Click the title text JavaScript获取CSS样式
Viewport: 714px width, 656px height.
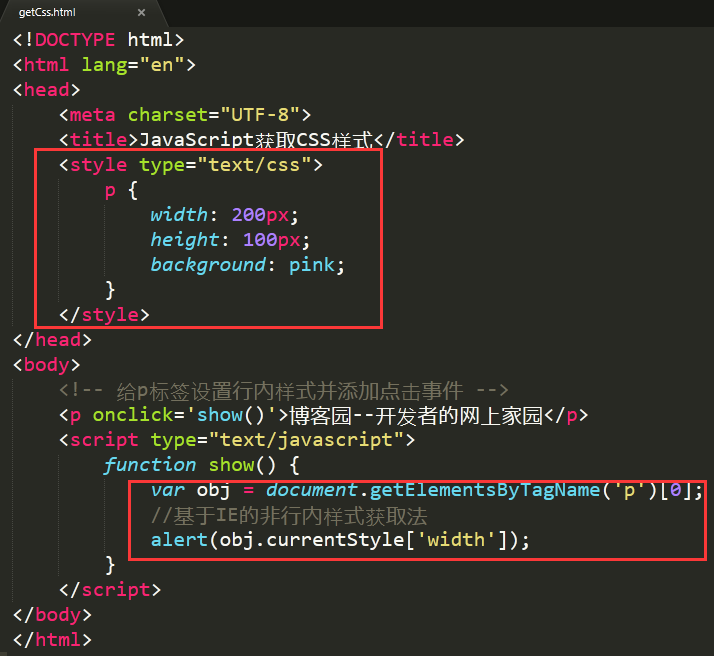coord(256,140)
